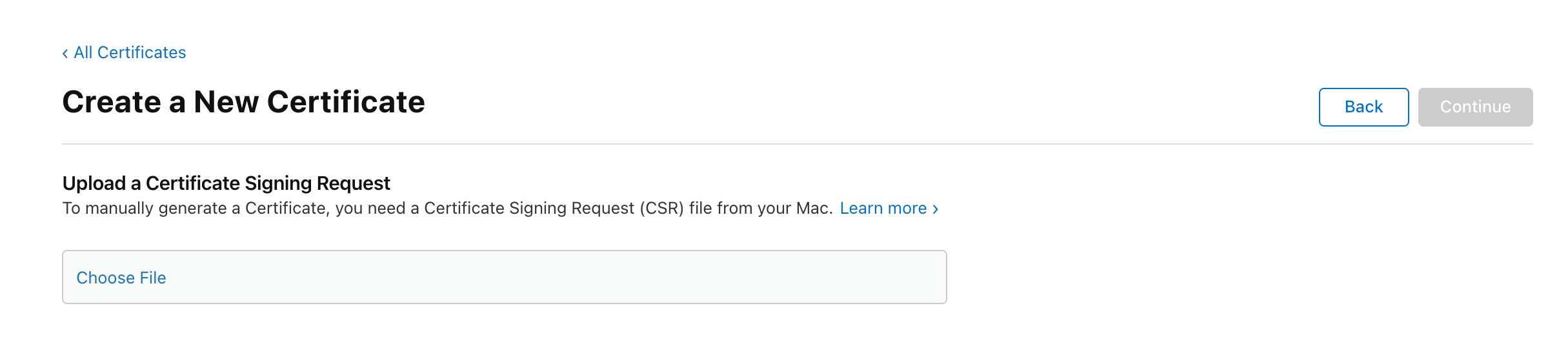Click the greyed-out Continue button
Image resolution: width=1568 pixels, height=350 pixels.
coord(1474,107)
